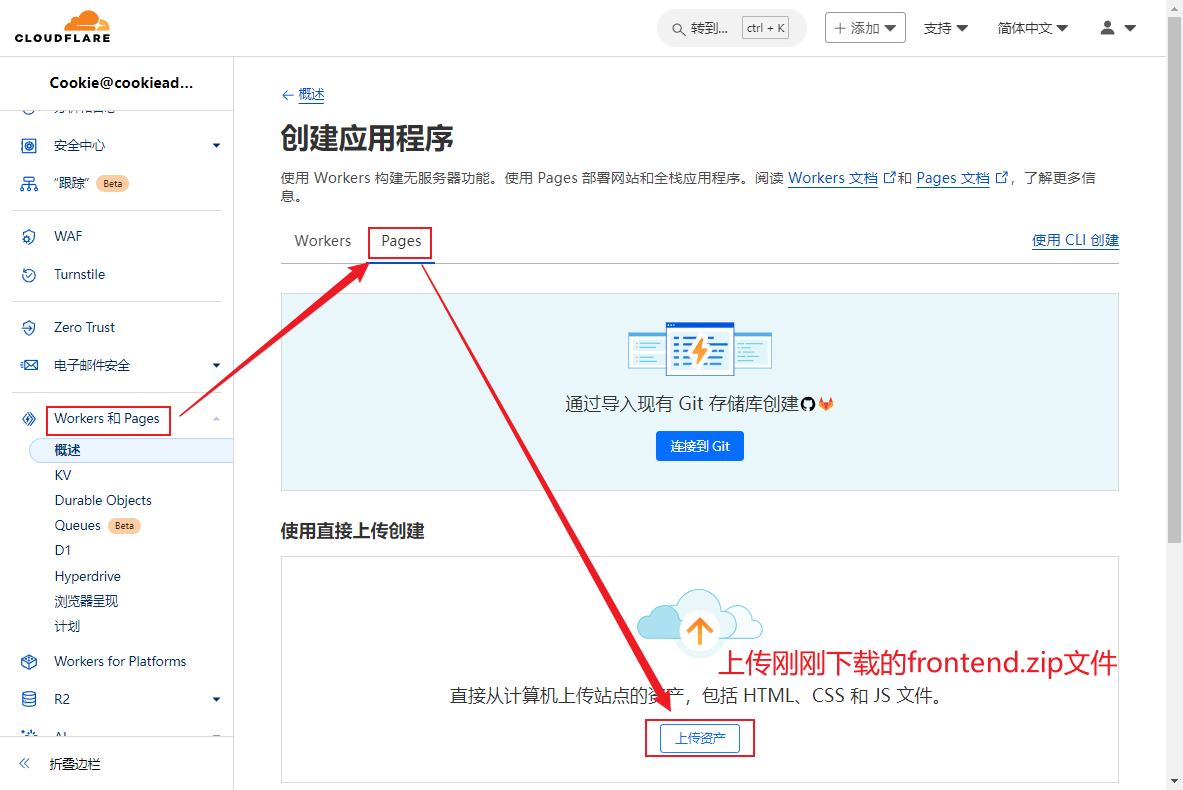Switch to the Workers tab

point(322,241)
